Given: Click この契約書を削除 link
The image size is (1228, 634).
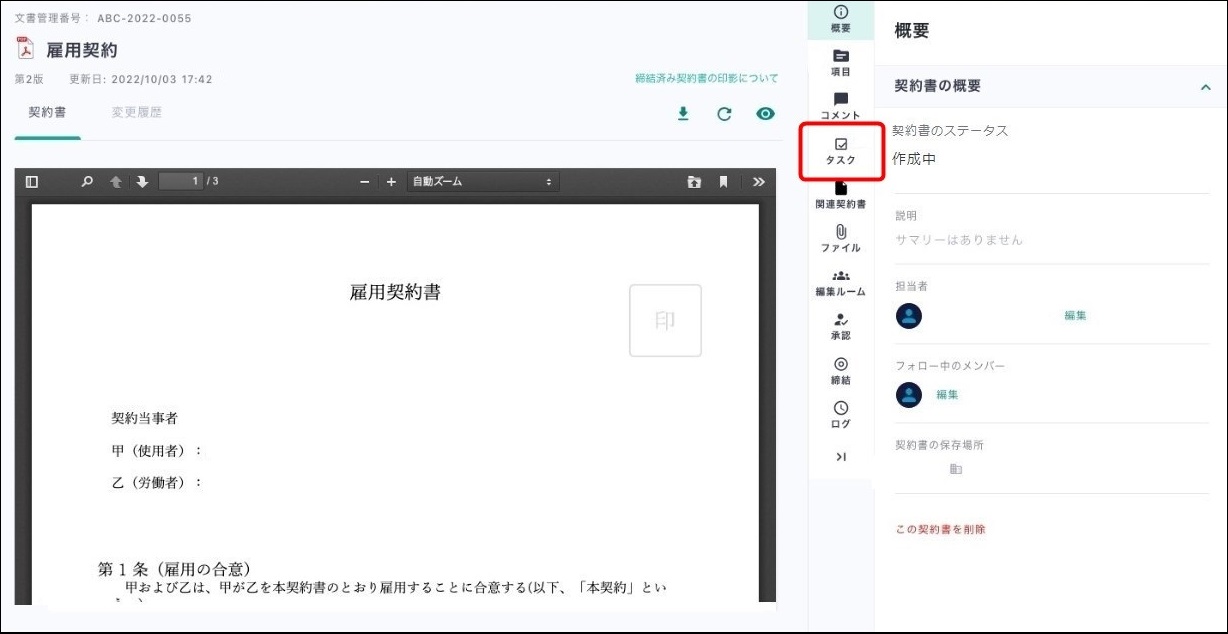Looking at the screenshot, I should pyautogui.click(x=940, y=529).
